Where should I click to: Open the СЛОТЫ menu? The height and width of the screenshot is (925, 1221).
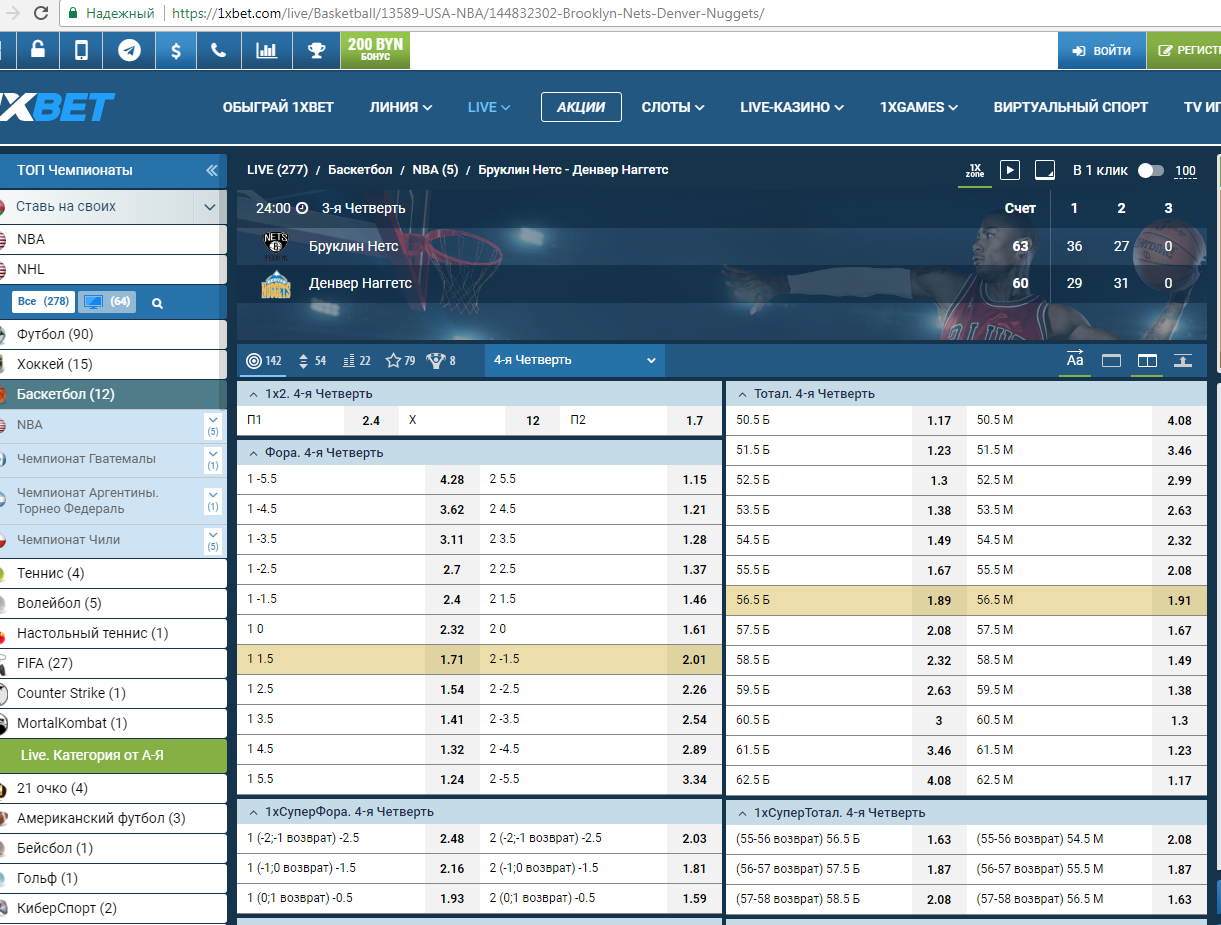point(673,107)
